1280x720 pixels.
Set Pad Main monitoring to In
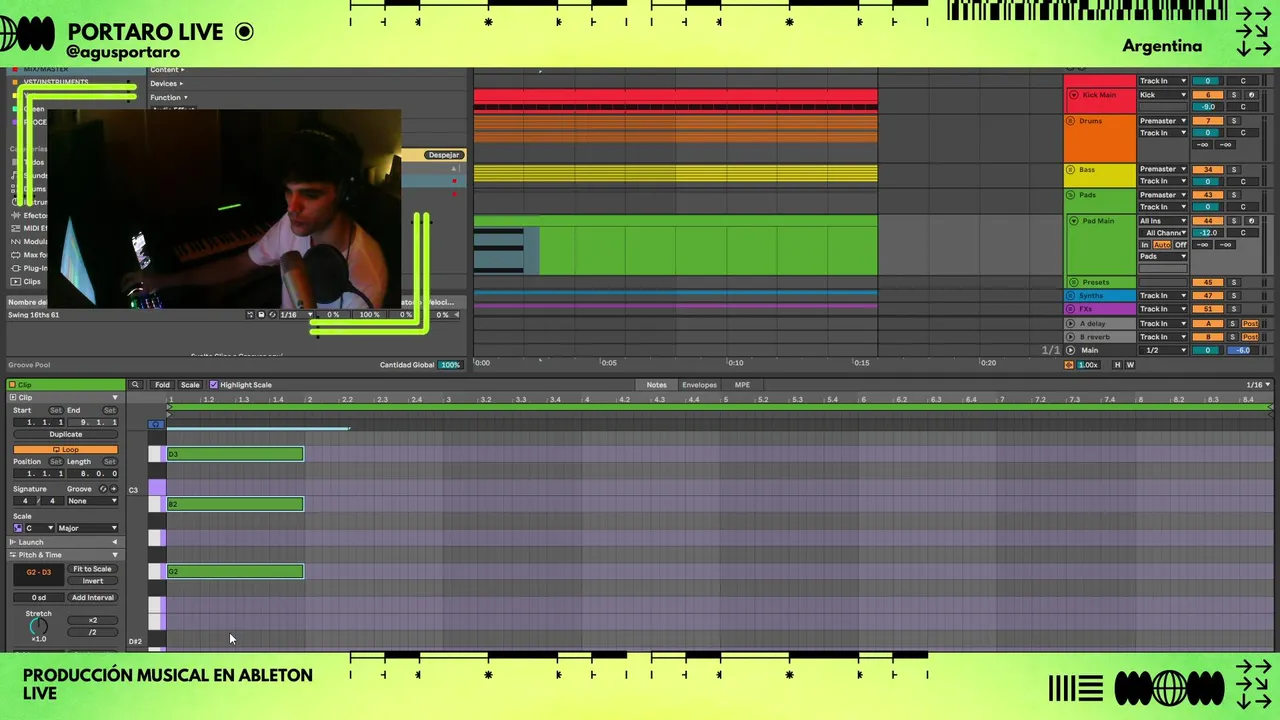pyautogui.click(x=1145, y=245)
